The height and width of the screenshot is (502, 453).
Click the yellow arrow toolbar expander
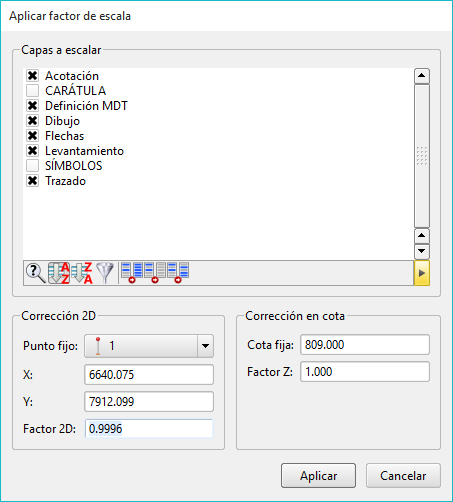pyautogui.click(x=422, y=273)
